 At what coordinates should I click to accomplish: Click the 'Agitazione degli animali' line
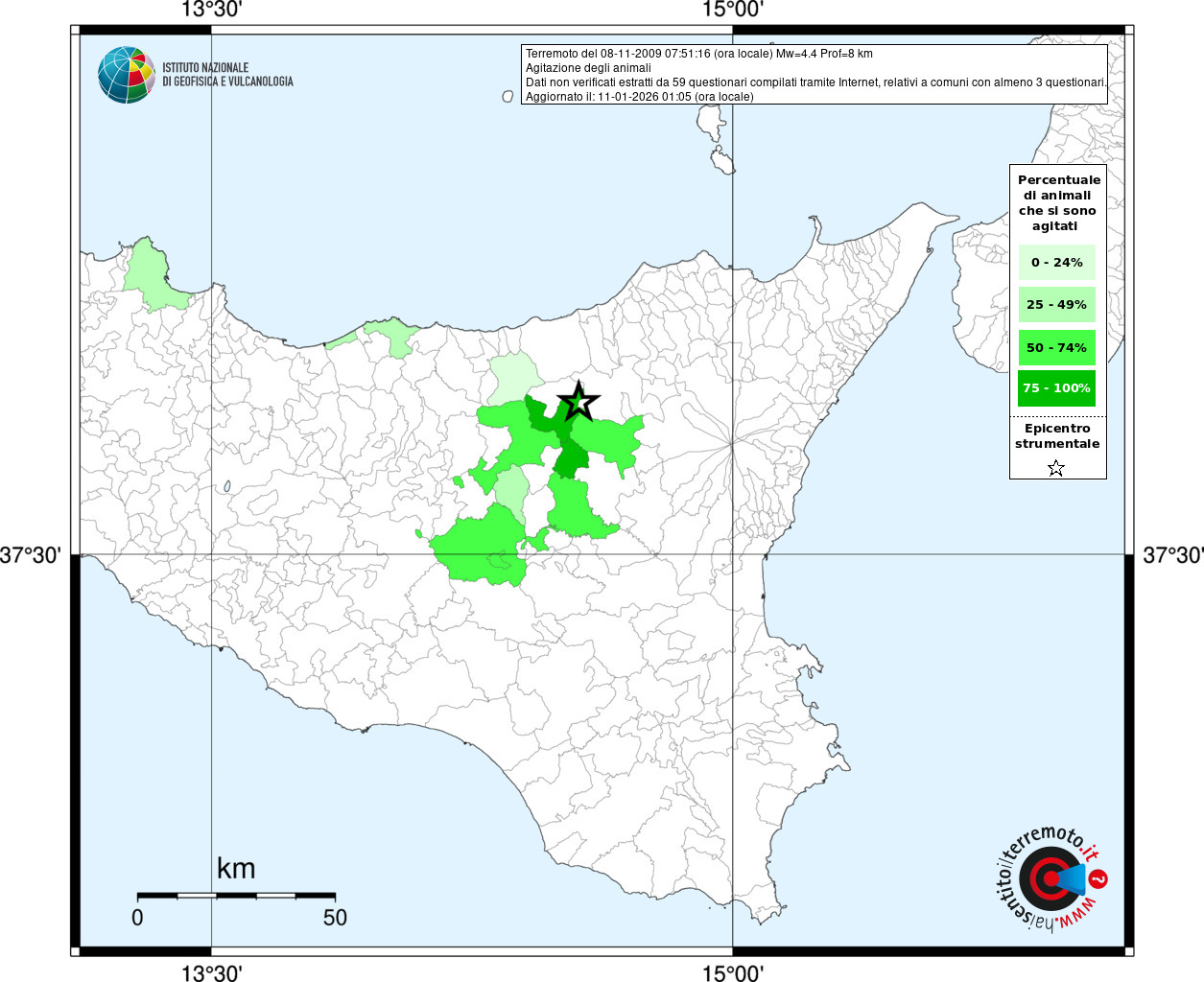[x=588, y=68]
